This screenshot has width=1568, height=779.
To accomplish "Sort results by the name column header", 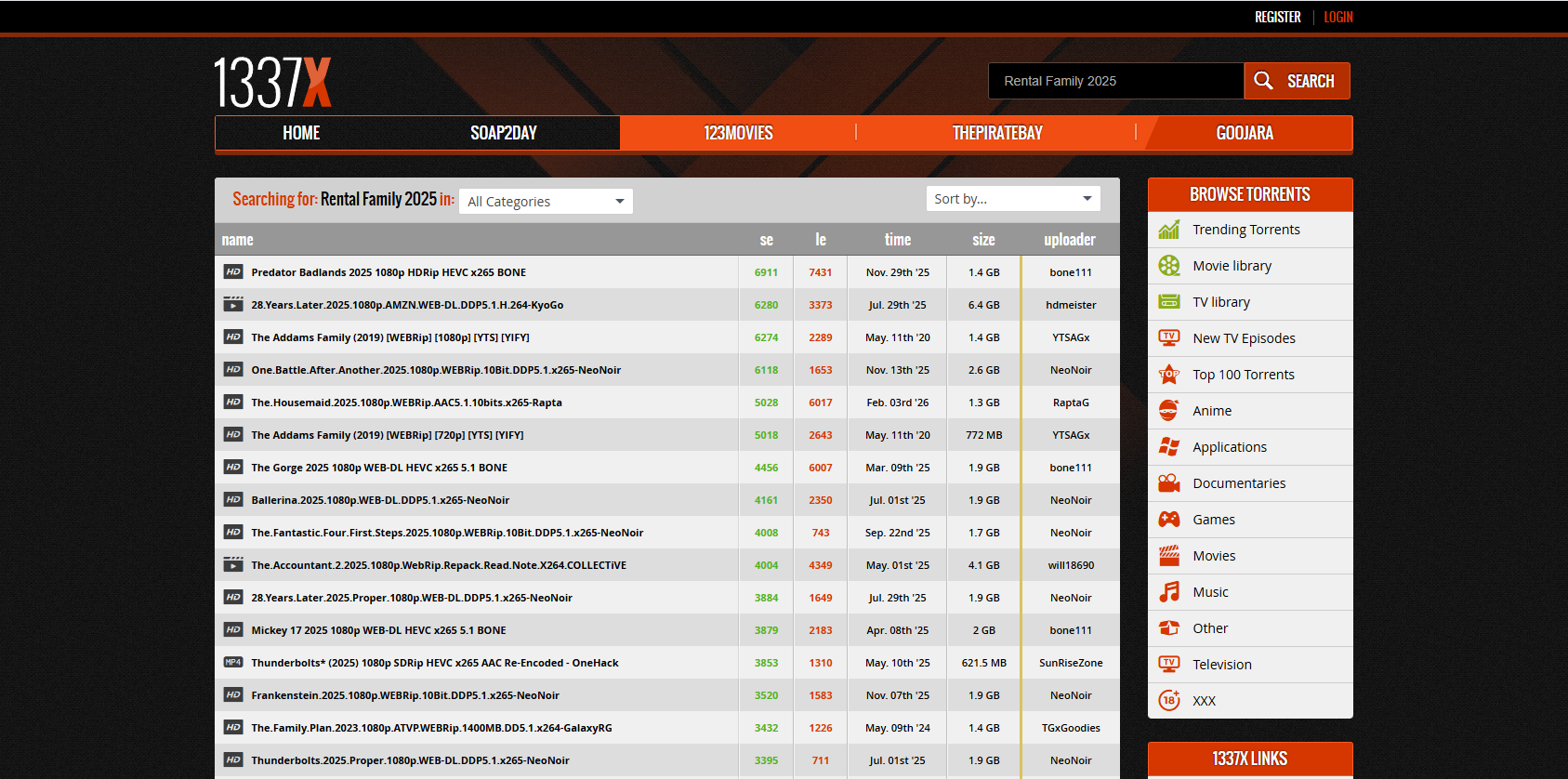I will click(x=238, y=240).
